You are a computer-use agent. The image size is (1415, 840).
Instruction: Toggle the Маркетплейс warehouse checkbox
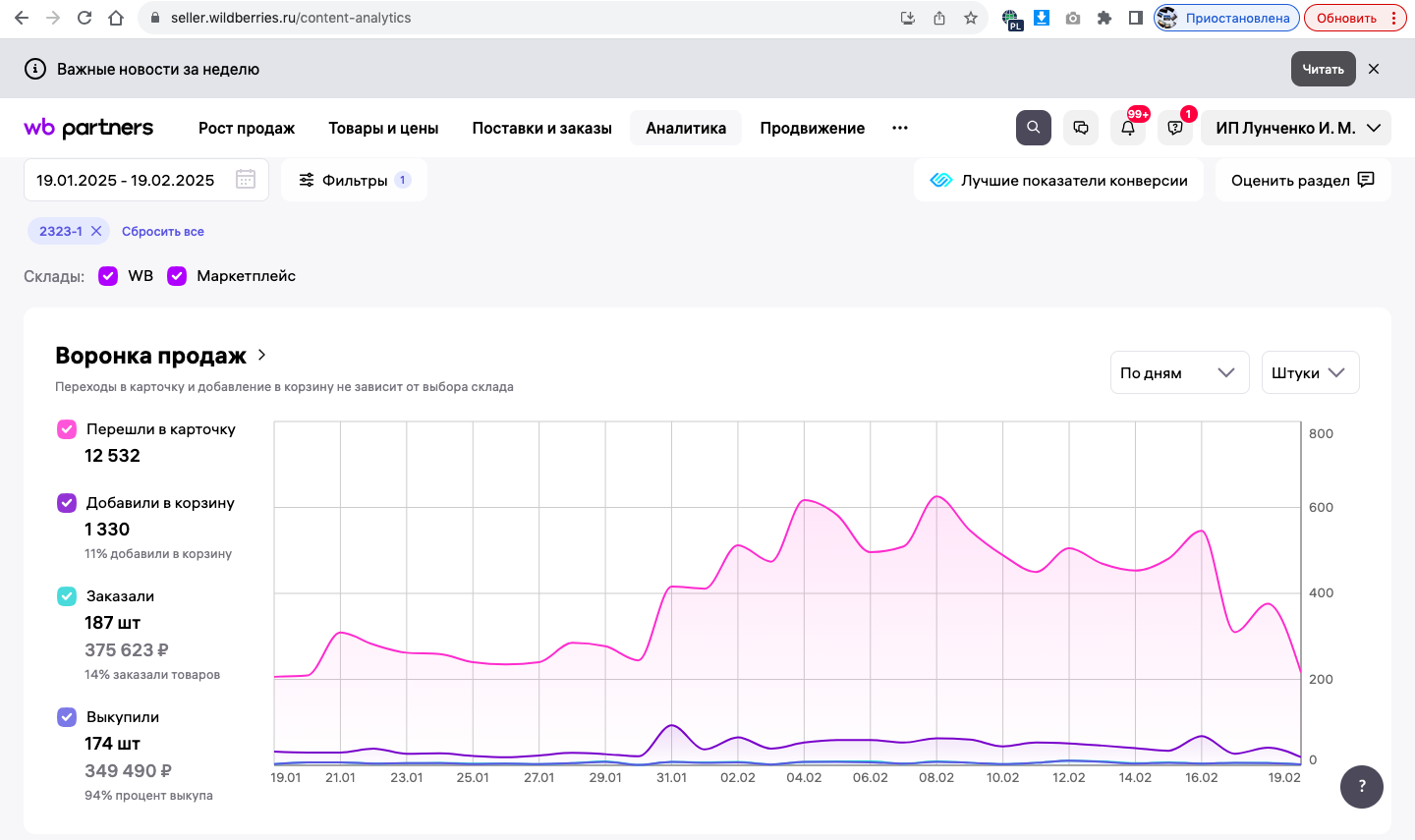click(177, 276)
